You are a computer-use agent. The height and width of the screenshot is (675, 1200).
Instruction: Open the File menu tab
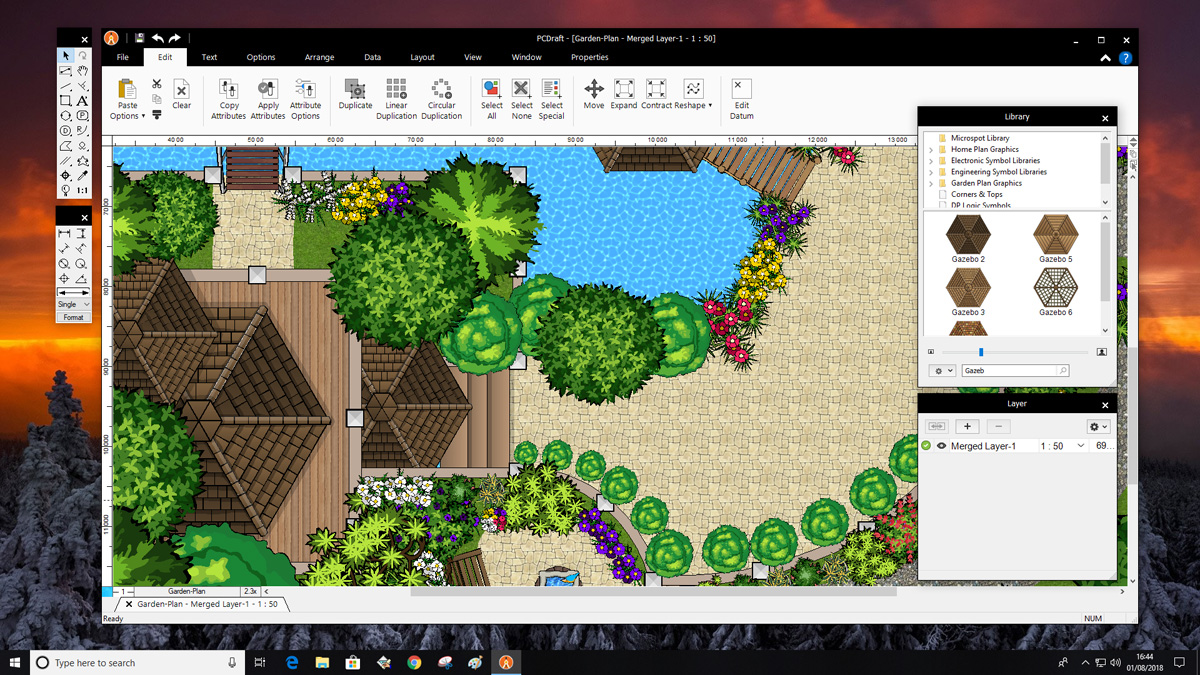pos(122,57)
